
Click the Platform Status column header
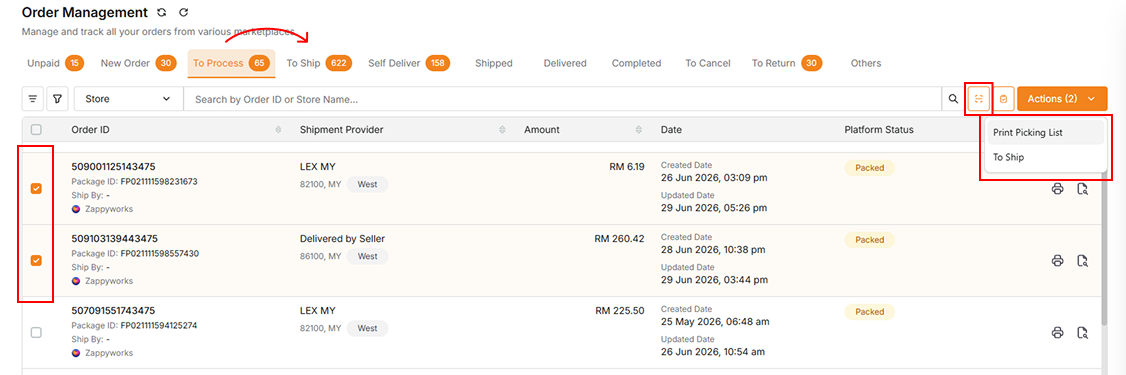coord(878,130)
